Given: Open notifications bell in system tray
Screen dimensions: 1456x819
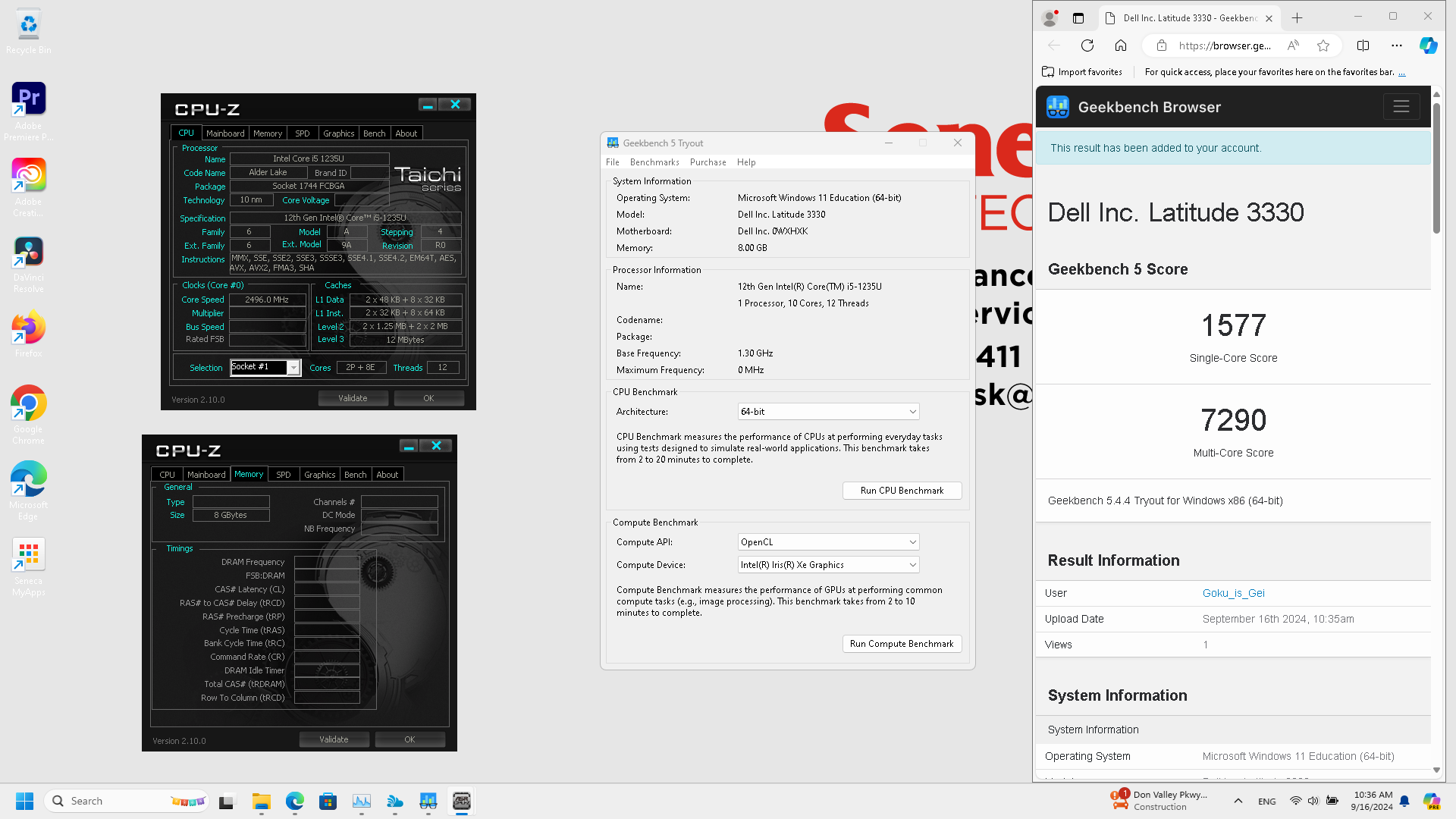Looking at the screenshot, I should tap(1404, 801).
